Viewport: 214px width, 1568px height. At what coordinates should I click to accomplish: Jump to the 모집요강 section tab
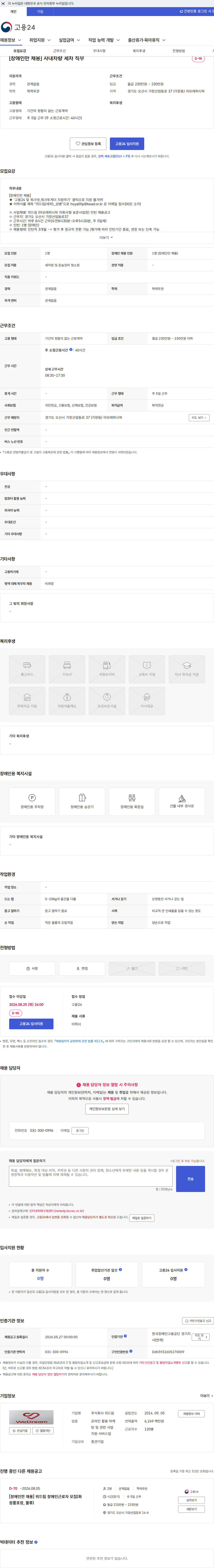(x=19, y=51)
